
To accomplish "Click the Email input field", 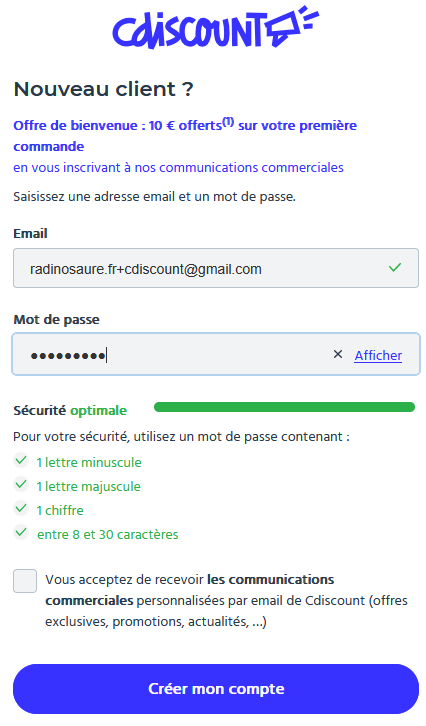I will tap(216, 268).
